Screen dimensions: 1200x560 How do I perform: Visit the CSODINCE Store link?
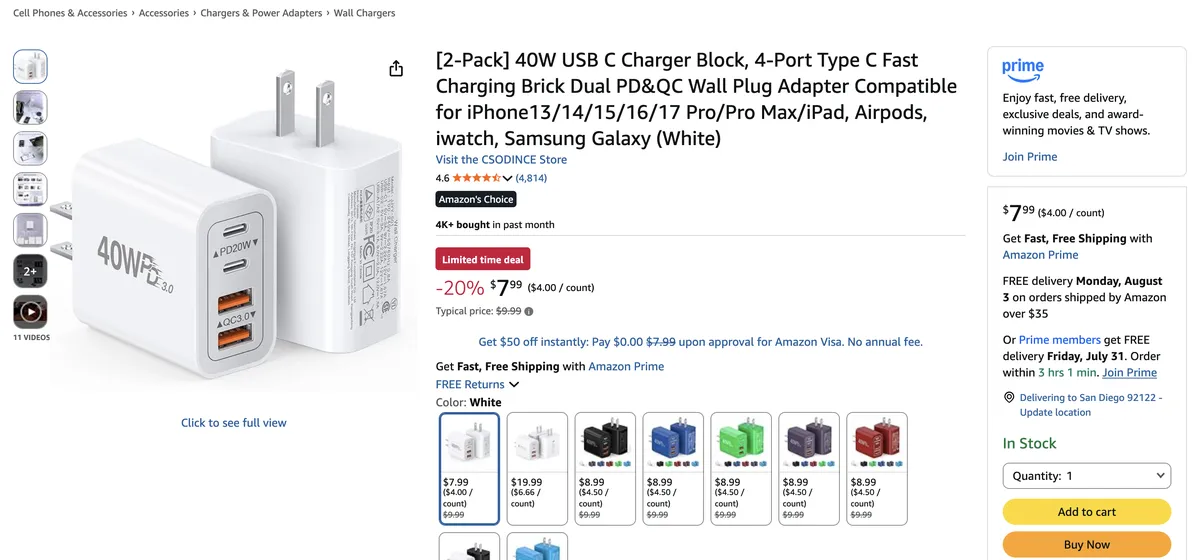coord(501,159)
